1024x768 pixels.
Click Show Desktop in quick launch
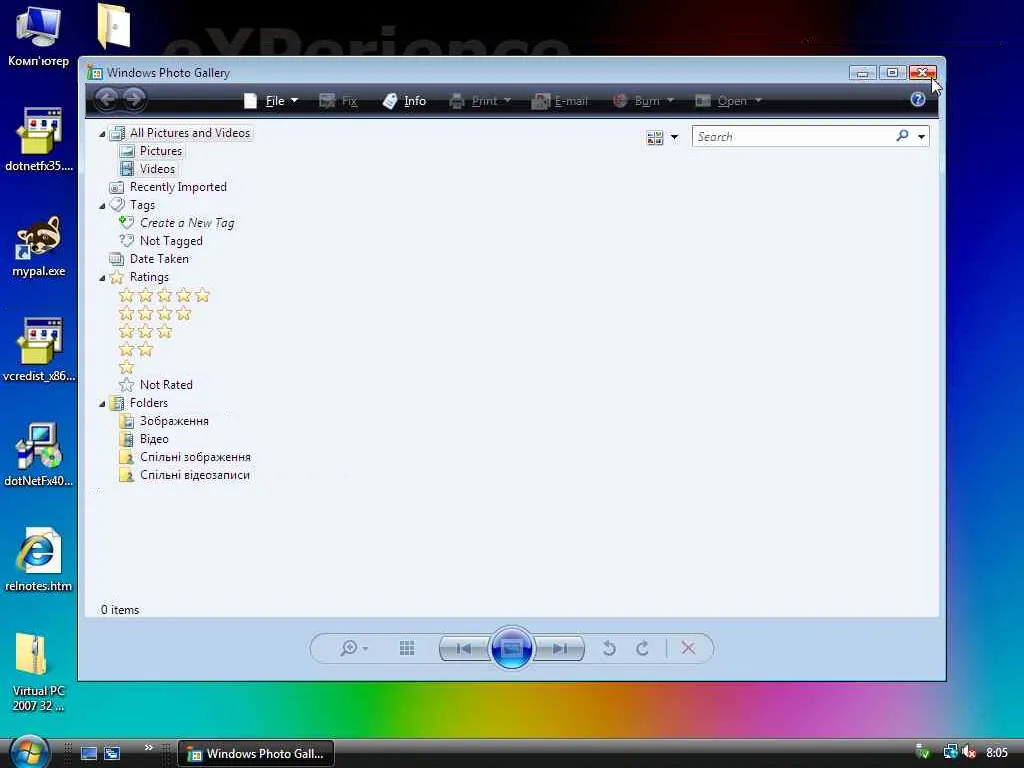coord(89,754)
